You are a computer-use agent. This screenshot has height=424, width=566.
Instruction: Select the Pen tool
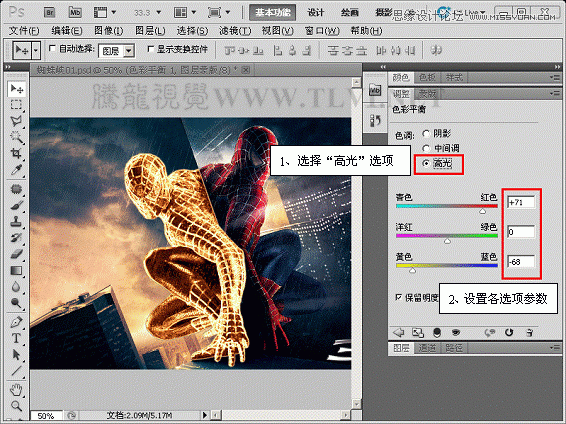pos(16,322)
